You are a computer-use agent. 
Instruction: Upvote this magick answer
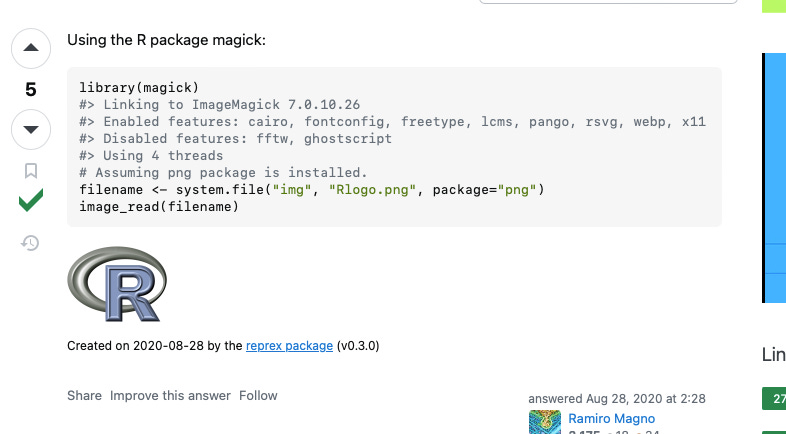point(30,48)
